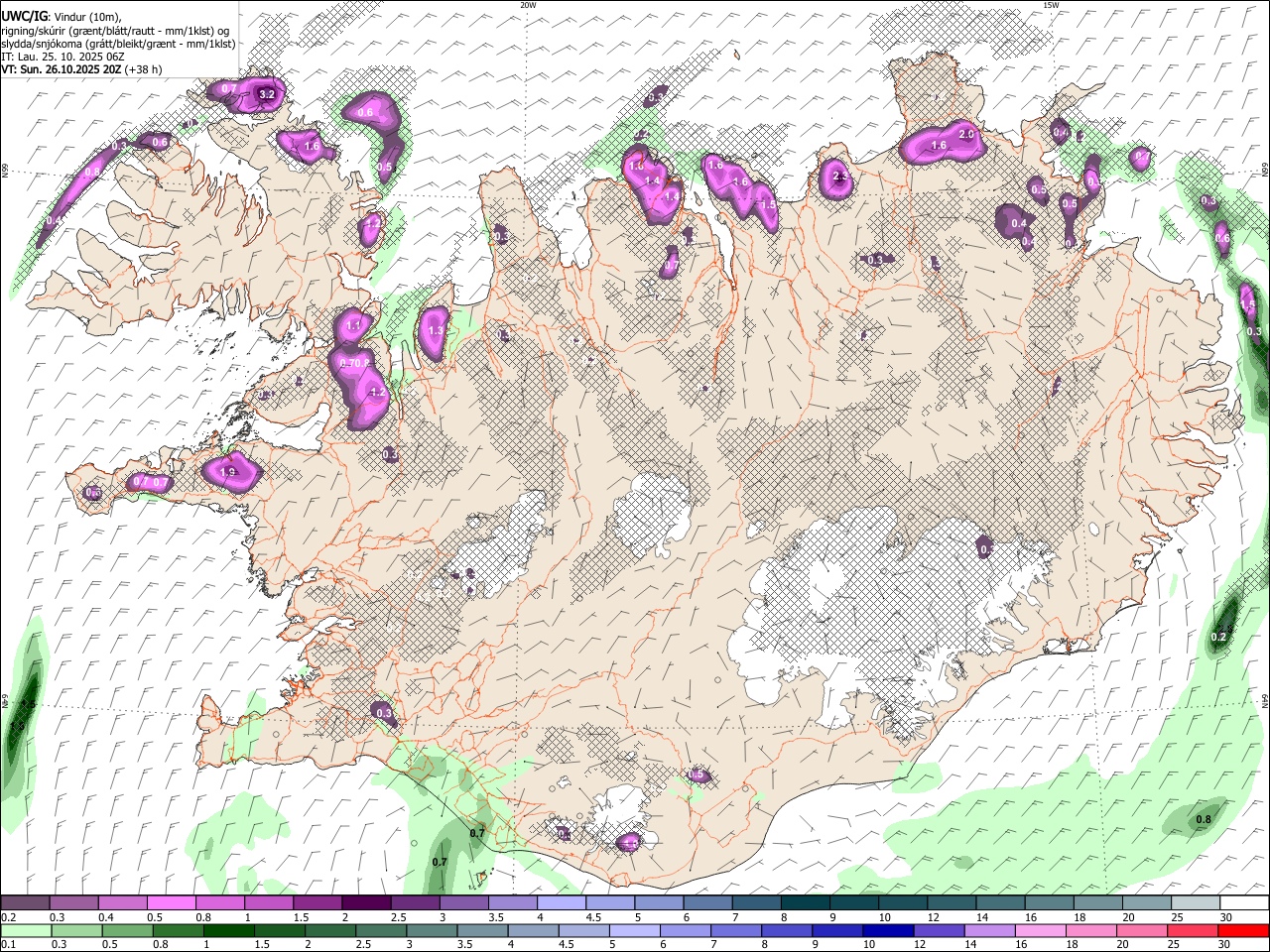Click the snow legend label '30'

[x=1226, y=916]
